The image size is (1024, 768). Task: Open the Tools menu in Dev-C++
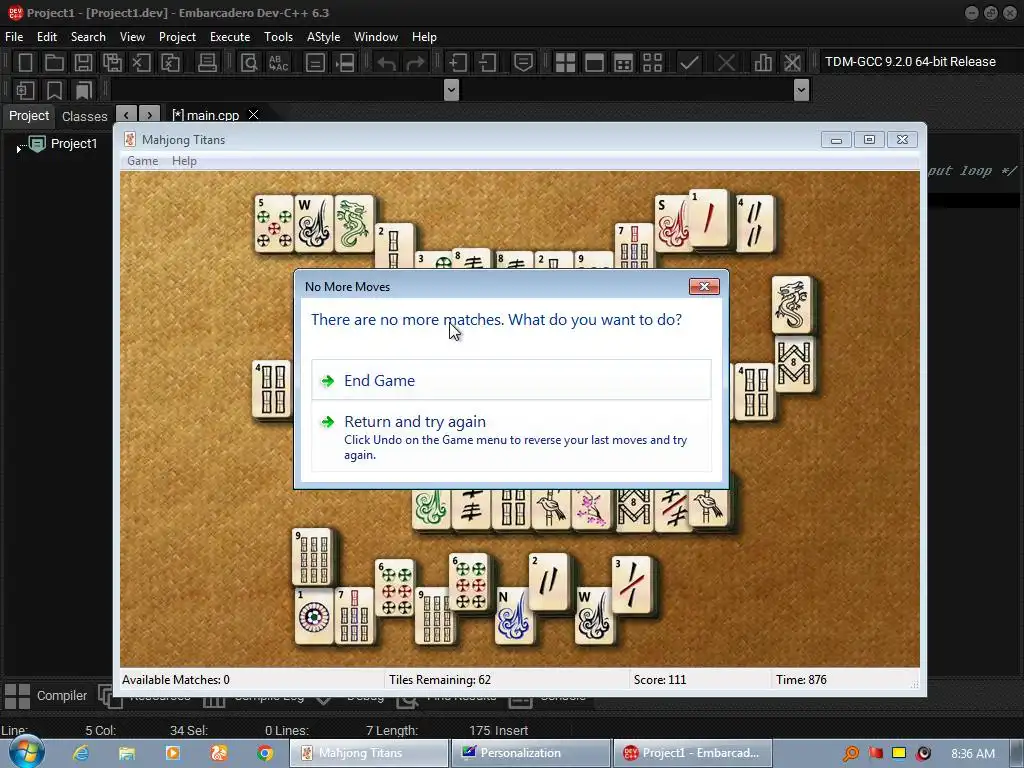[278, 37]
